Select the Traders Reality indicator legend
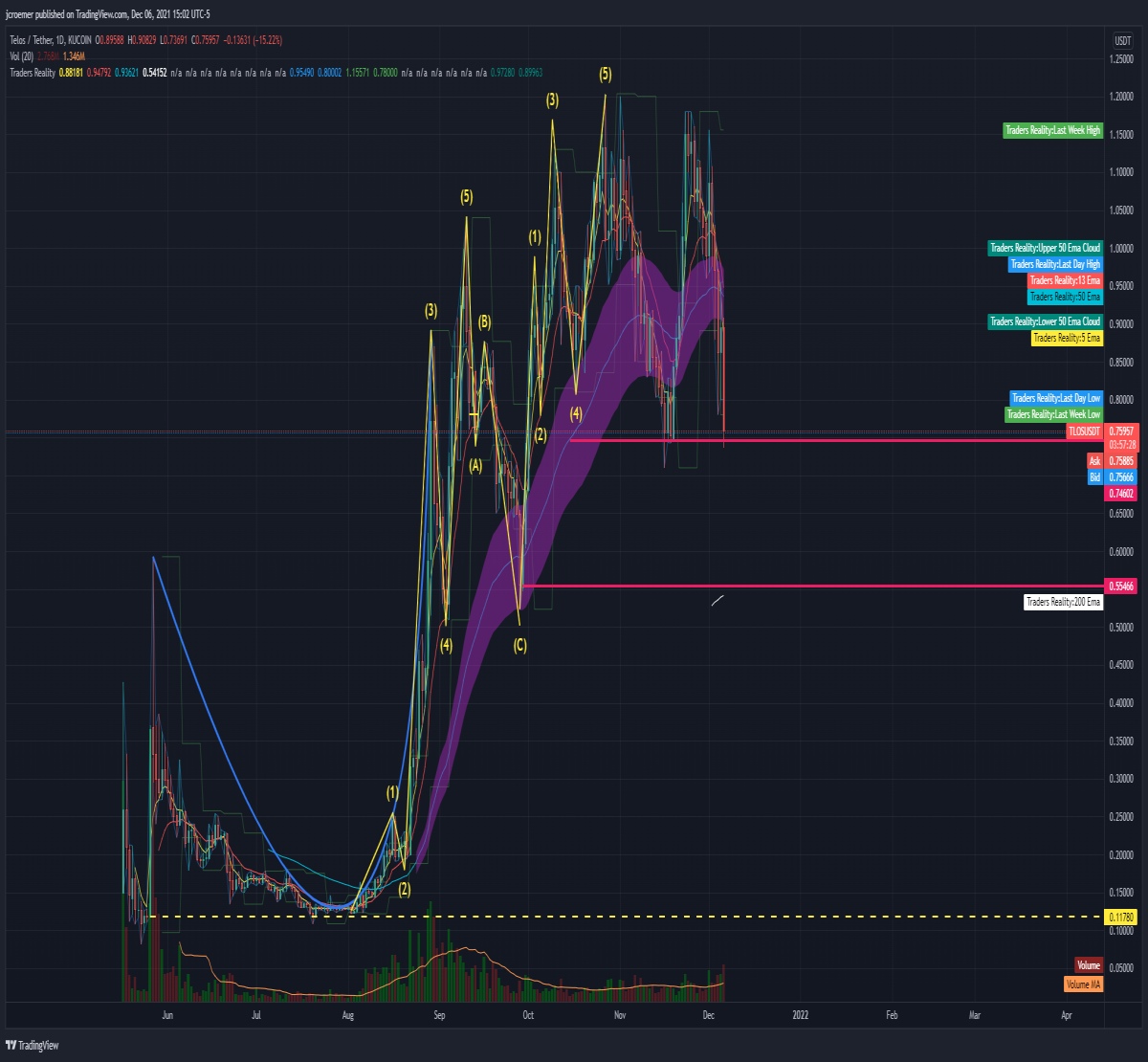1148x1062 pixels. [x=32, y=72]
